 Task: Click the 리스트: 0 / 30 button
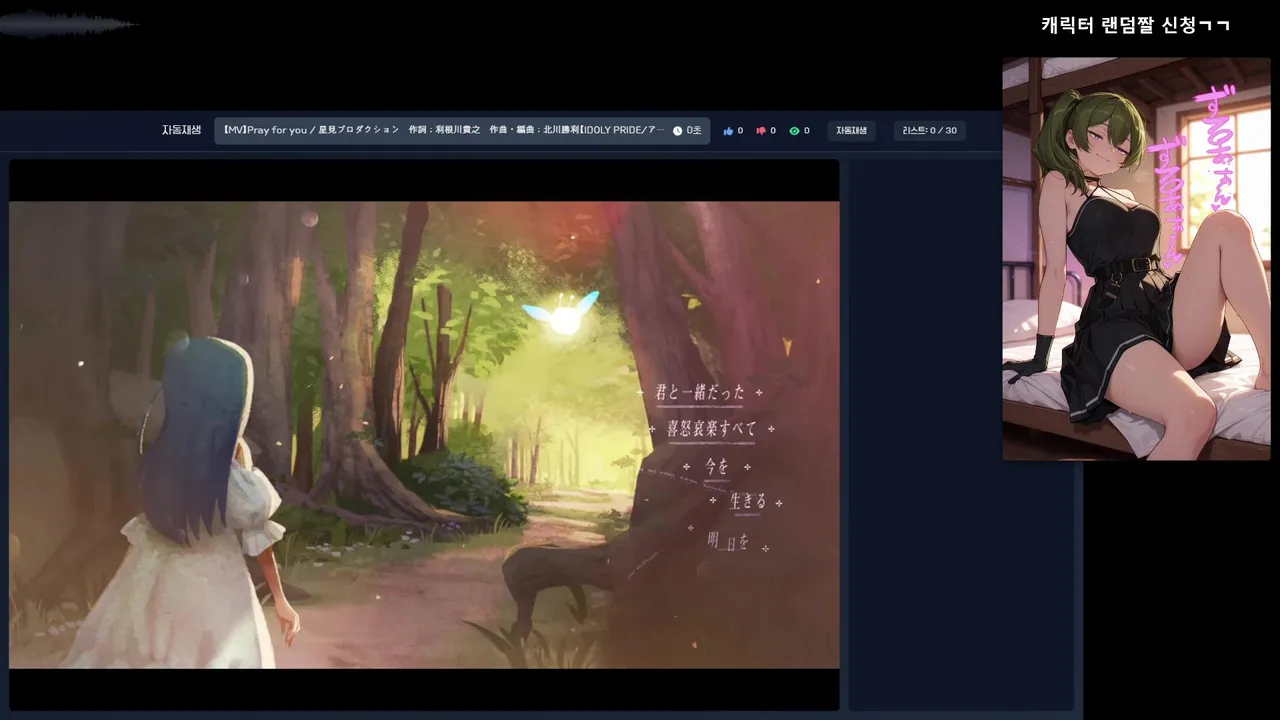[929, 131]
